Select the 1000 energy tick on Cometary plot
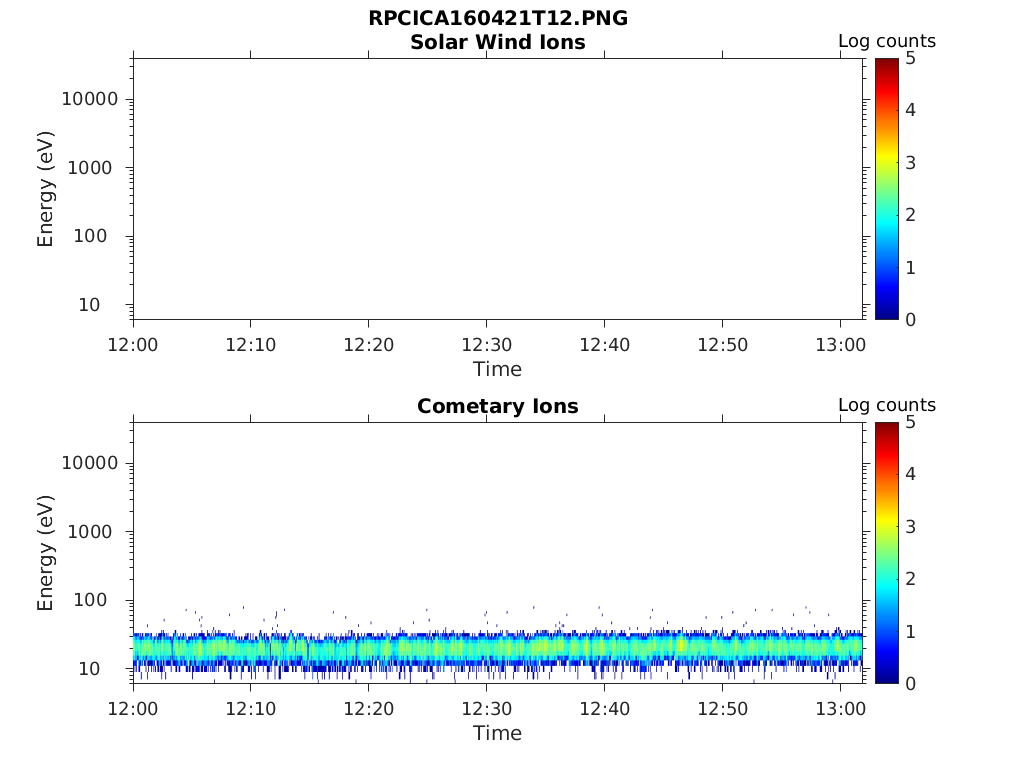This screenshot has height=768, width=1024. coord(93,532)
